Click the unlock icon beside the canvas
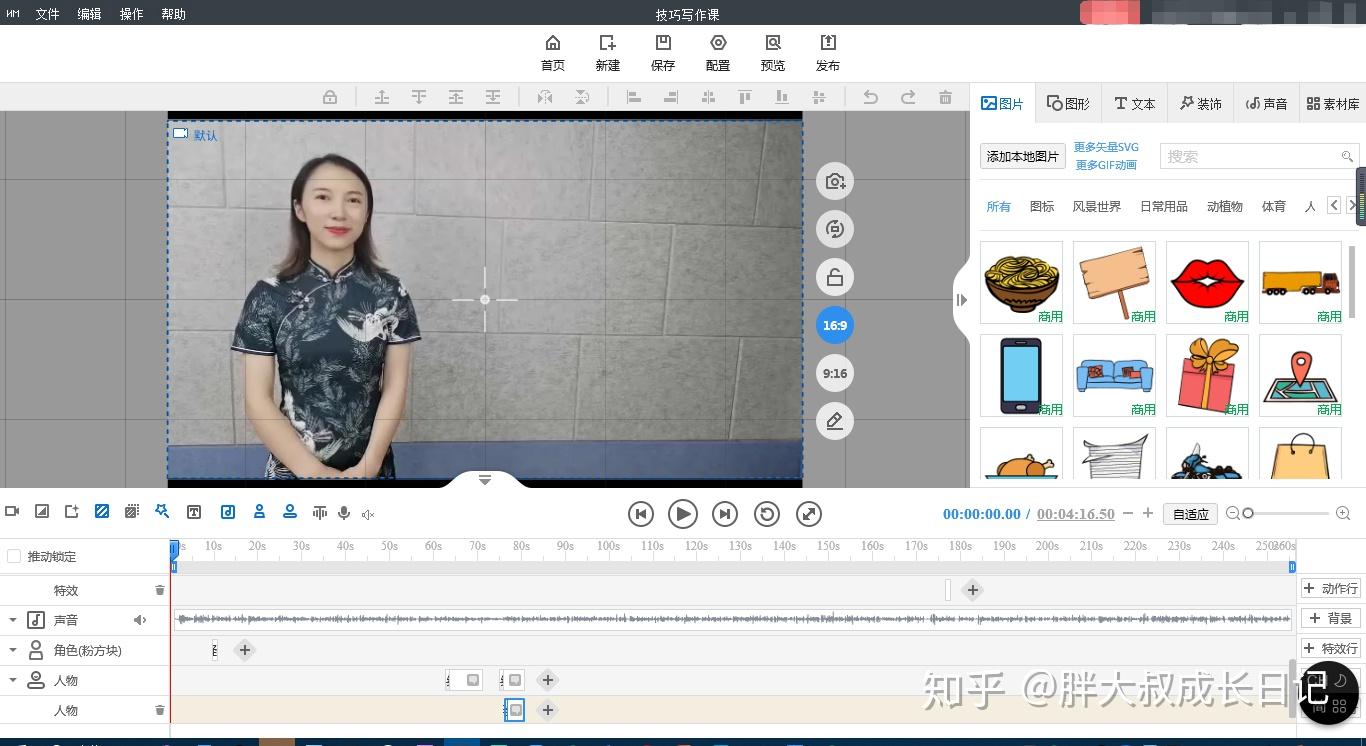1366x746 pixels. [x=835, y=277]
